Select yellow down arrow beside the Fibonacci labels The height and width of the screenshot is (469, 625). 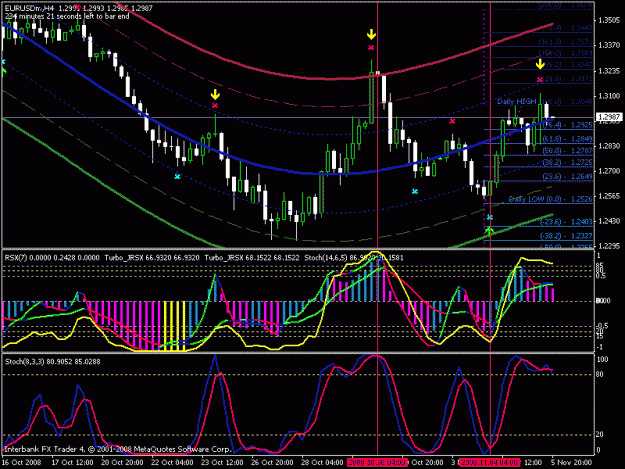pyautogui.click(x=540, y=64)
